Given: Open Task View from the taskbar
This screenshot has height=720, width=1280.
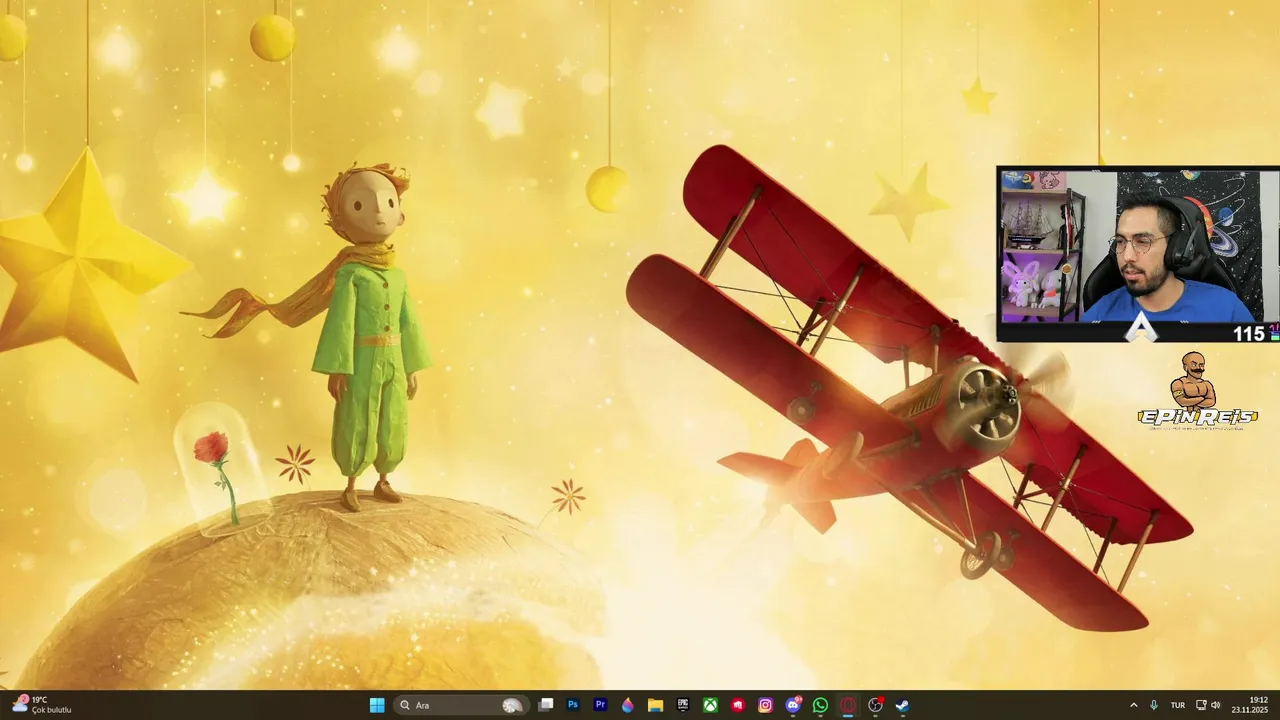Looking at the screenshot, I should (546, 705).
